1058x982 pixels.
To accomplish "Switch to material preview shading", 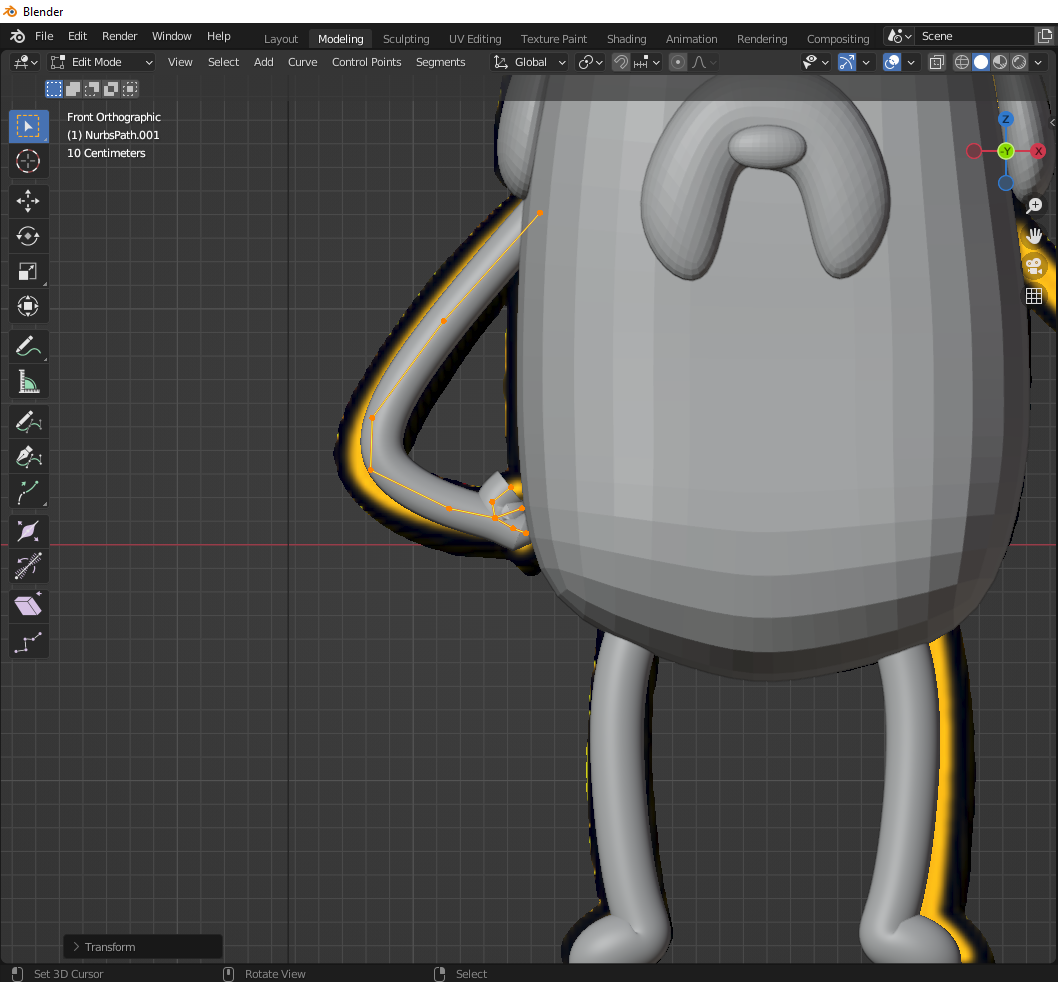I will (1000, 63).
